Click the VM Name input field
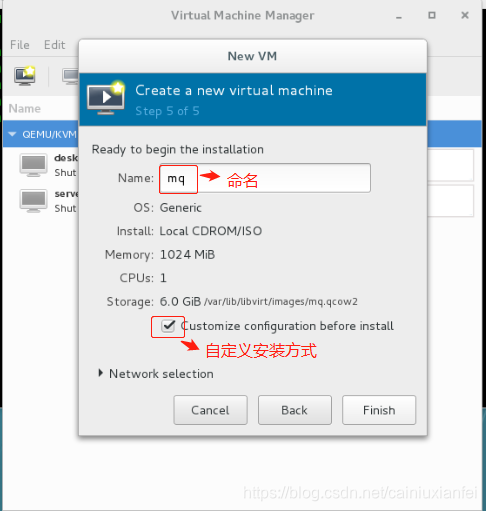486x511 pixels. 265,178
